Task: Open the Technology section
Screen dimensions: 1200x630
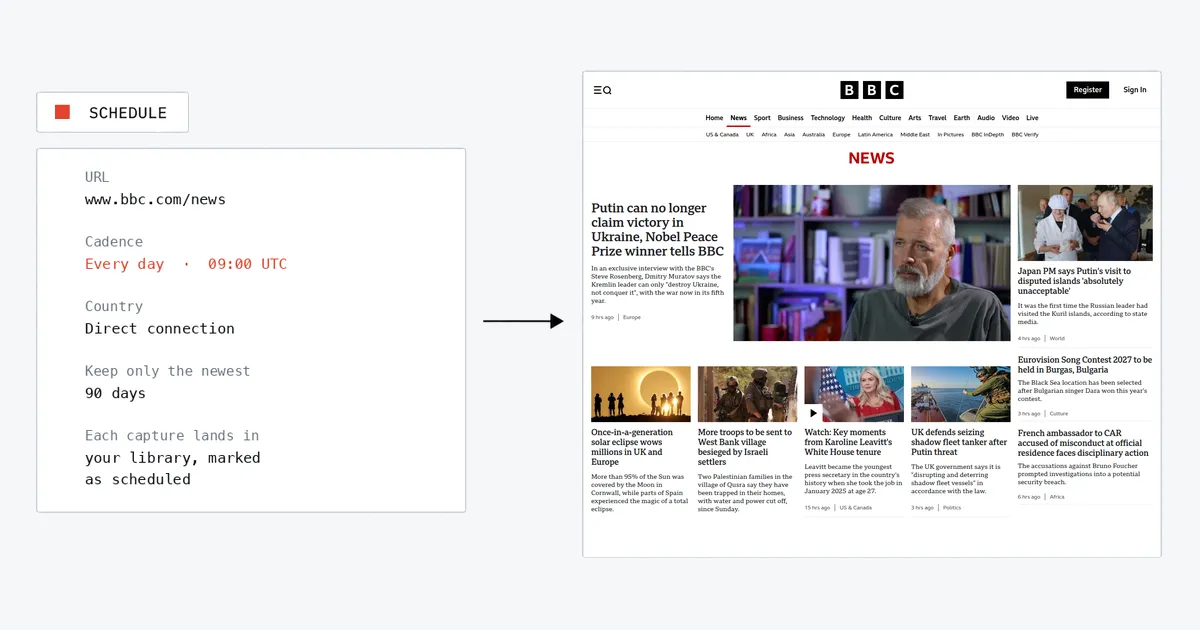Action: coord(828,118)
